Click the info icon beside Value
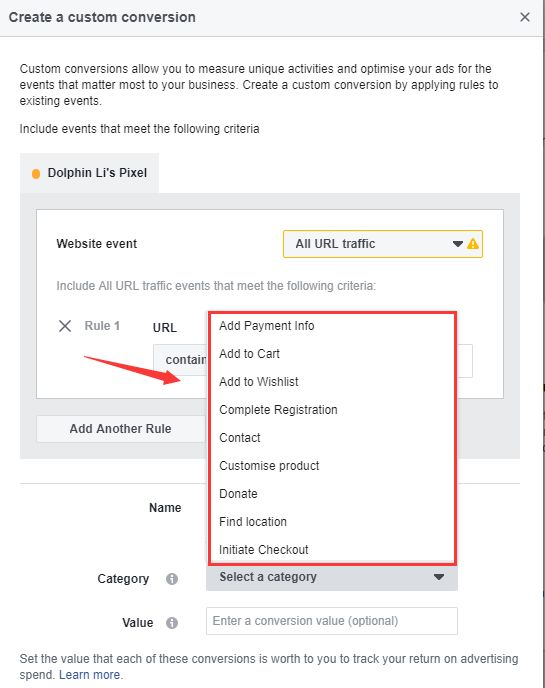 pyautogui.click(x=172, y=623)
